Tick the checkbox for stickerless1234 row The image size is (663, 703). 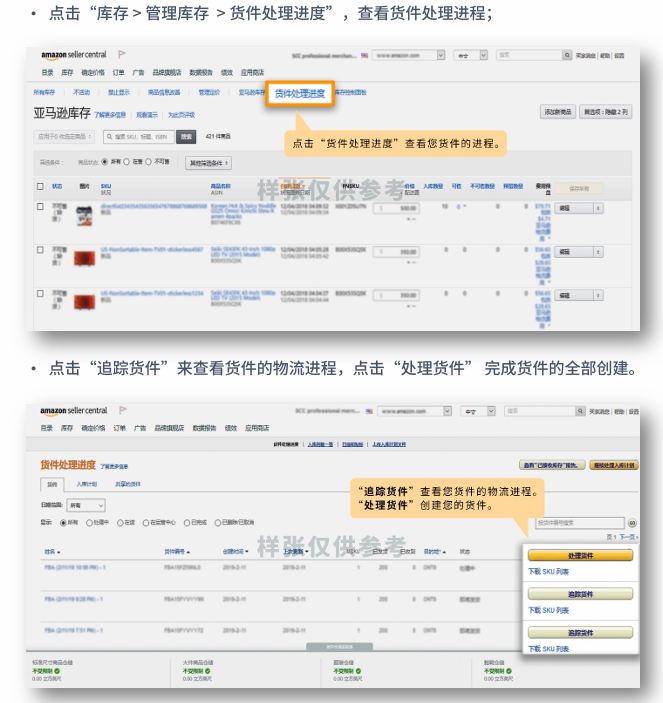(40, 293)
